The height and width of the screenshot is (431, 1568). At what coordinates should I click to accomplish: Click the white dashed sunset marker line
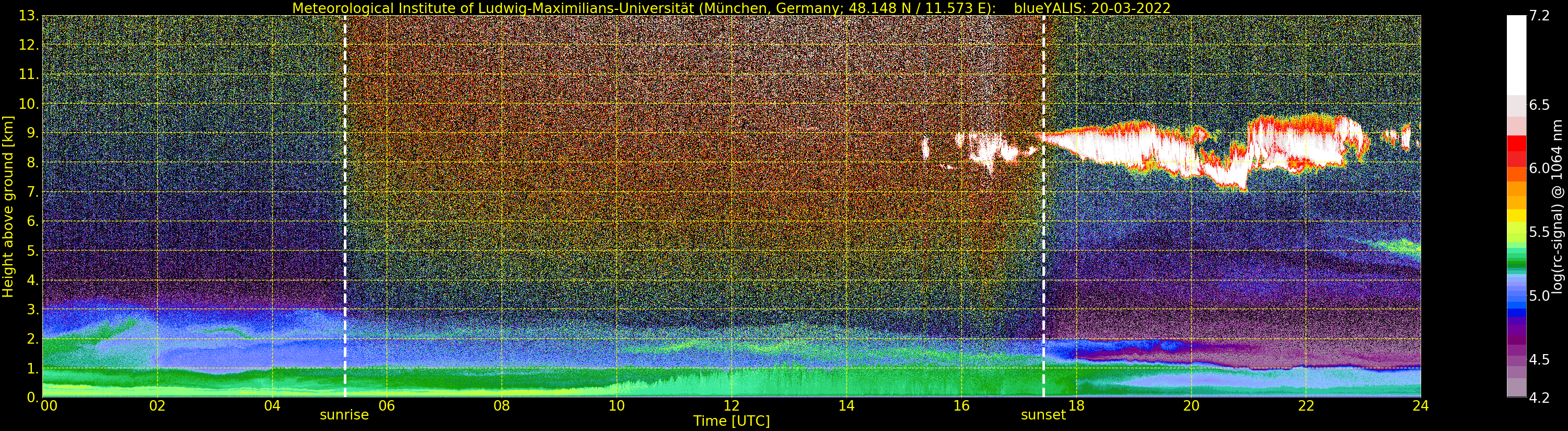point(1044,207)
